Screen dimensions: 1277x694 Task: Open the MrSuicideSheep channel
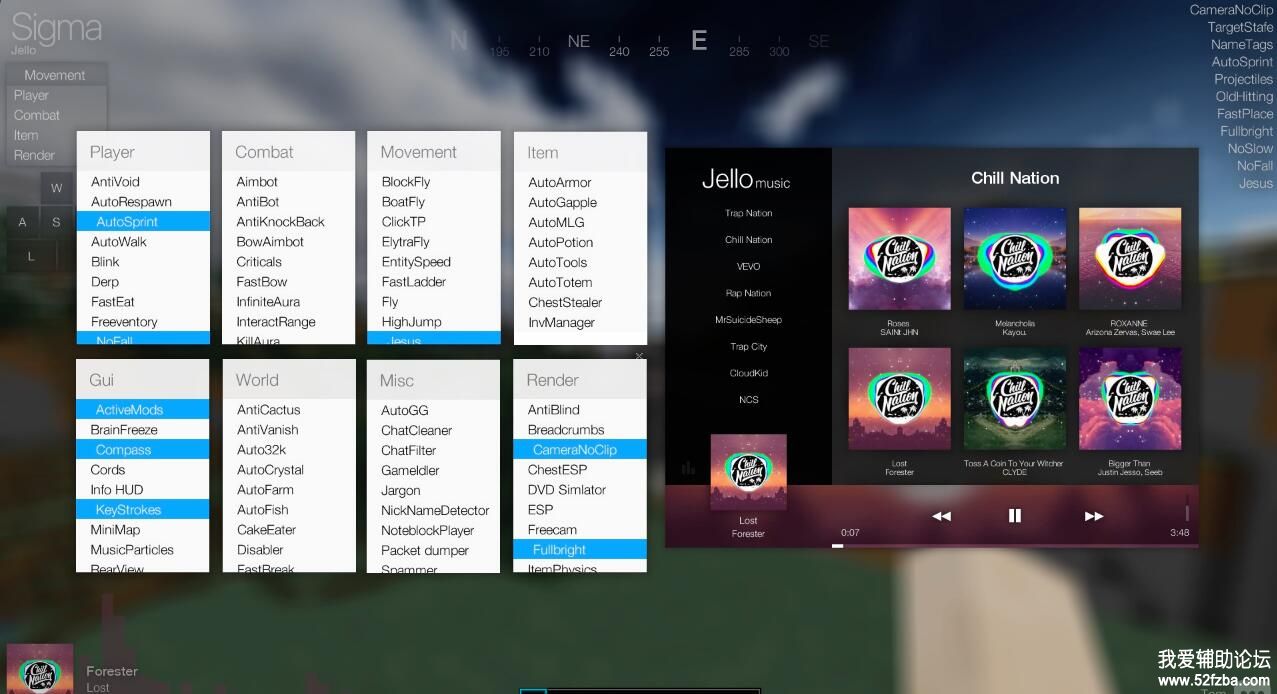[x=749, y=320]
